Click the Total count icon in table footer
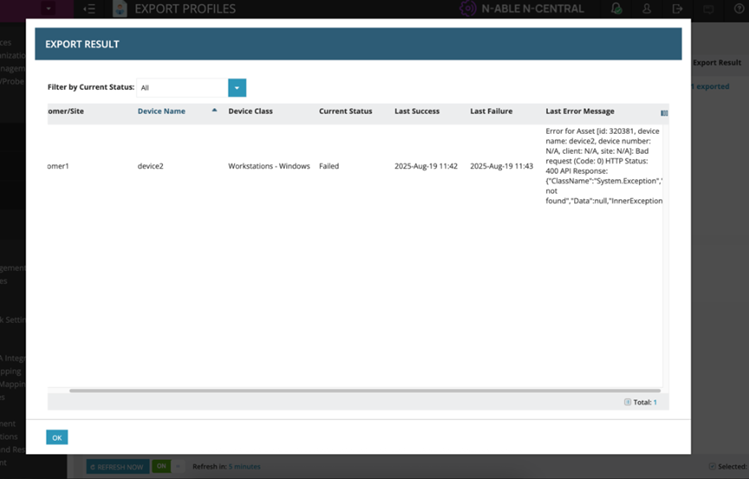This screenshot has height=479, width=749. [x=627, y=402]
